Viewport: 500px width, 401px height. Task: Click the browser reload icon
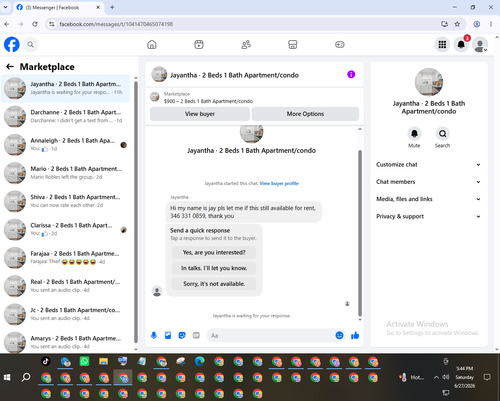click(35, 24)
